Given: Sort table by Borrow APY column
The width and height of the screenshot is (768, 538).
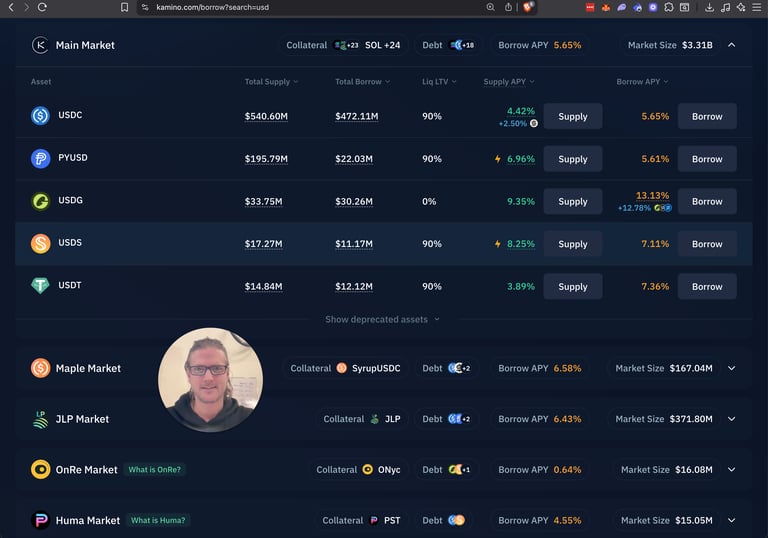Looking at the screenshot, I should click(x=642, y=82).
